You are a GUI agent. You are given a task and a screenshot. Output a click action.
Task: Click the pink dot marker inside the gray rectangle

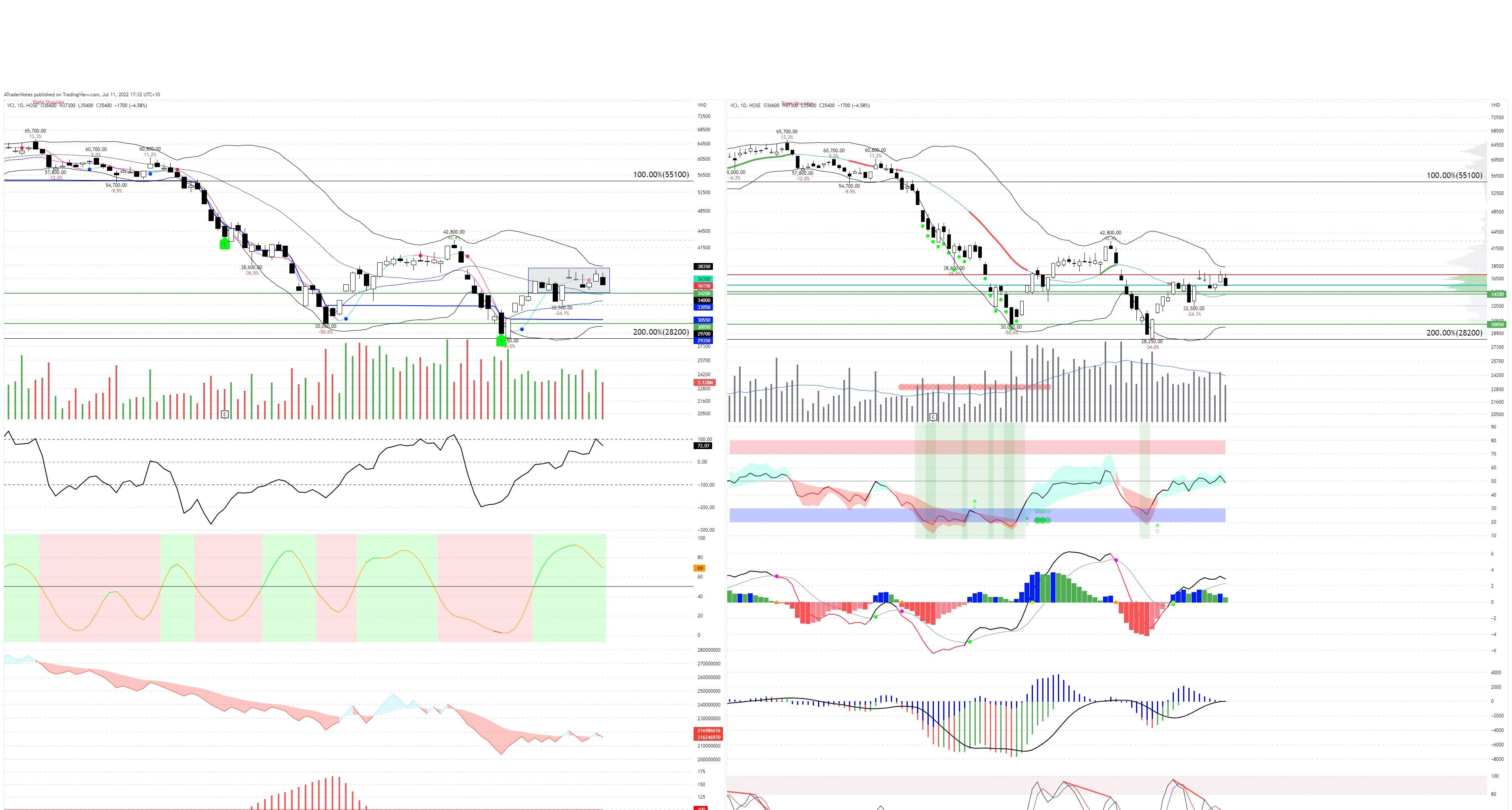tap(589, 280)
